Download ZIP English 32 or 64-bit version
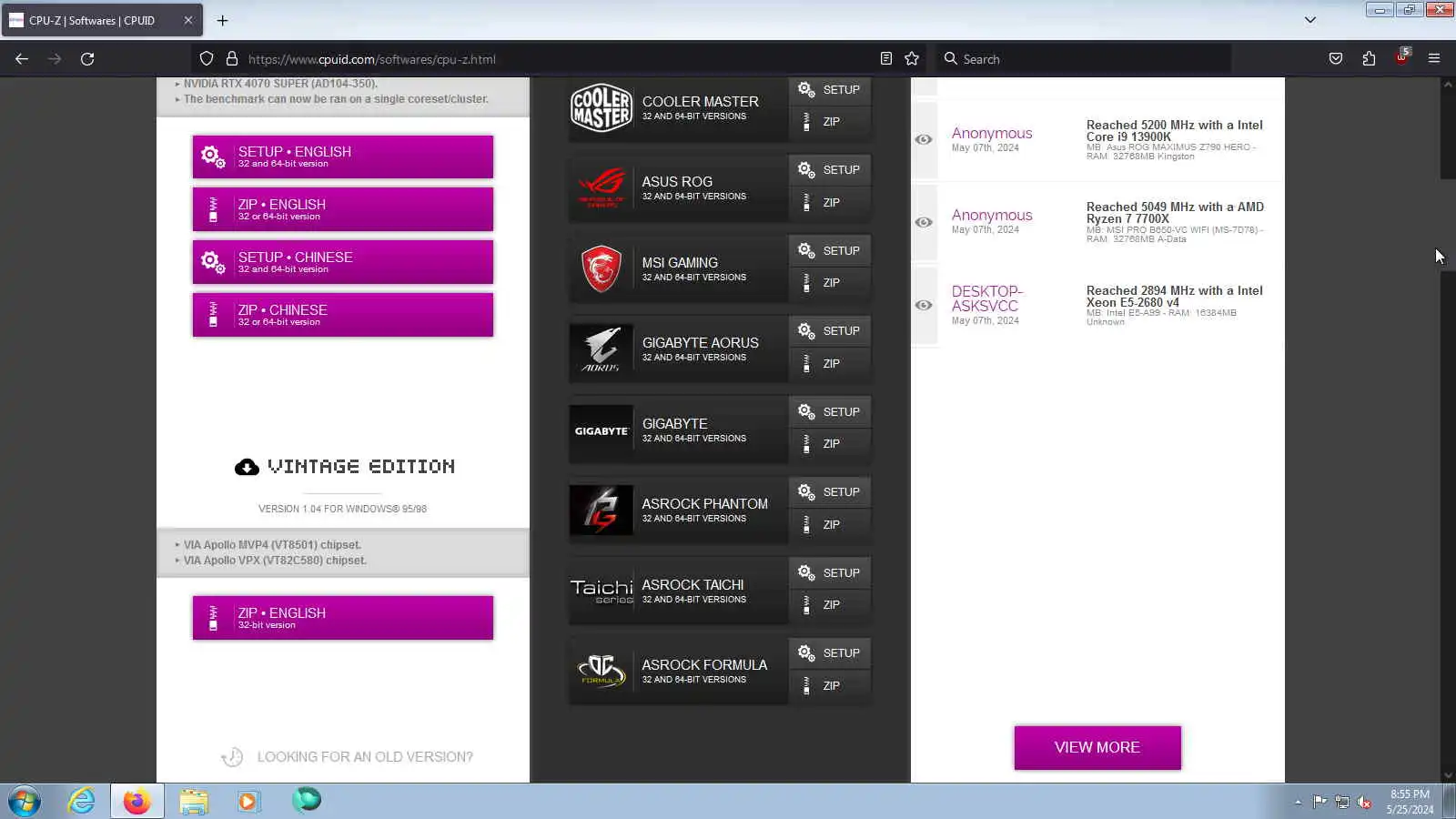 pyautogui.click(x=343, y=209)
